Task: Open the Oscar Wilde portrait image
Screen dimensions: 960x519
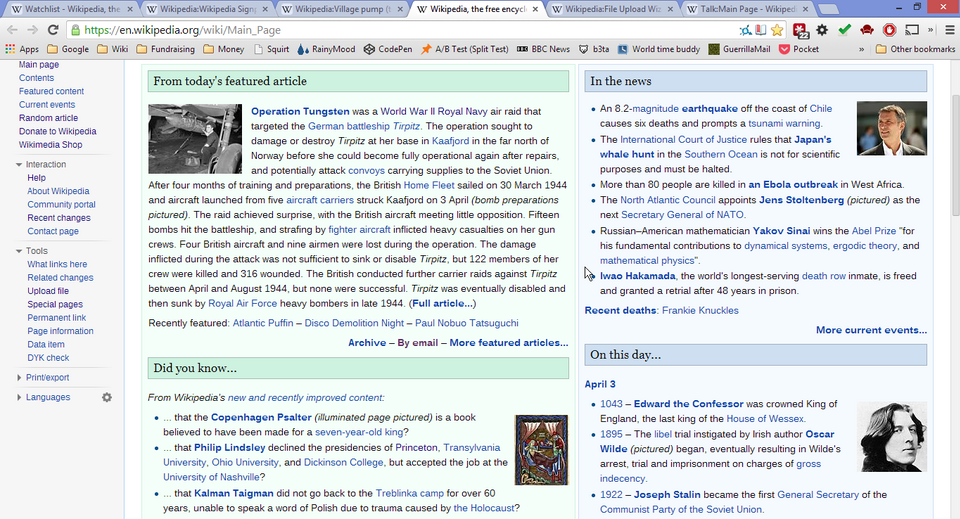Action: (891, 437)
